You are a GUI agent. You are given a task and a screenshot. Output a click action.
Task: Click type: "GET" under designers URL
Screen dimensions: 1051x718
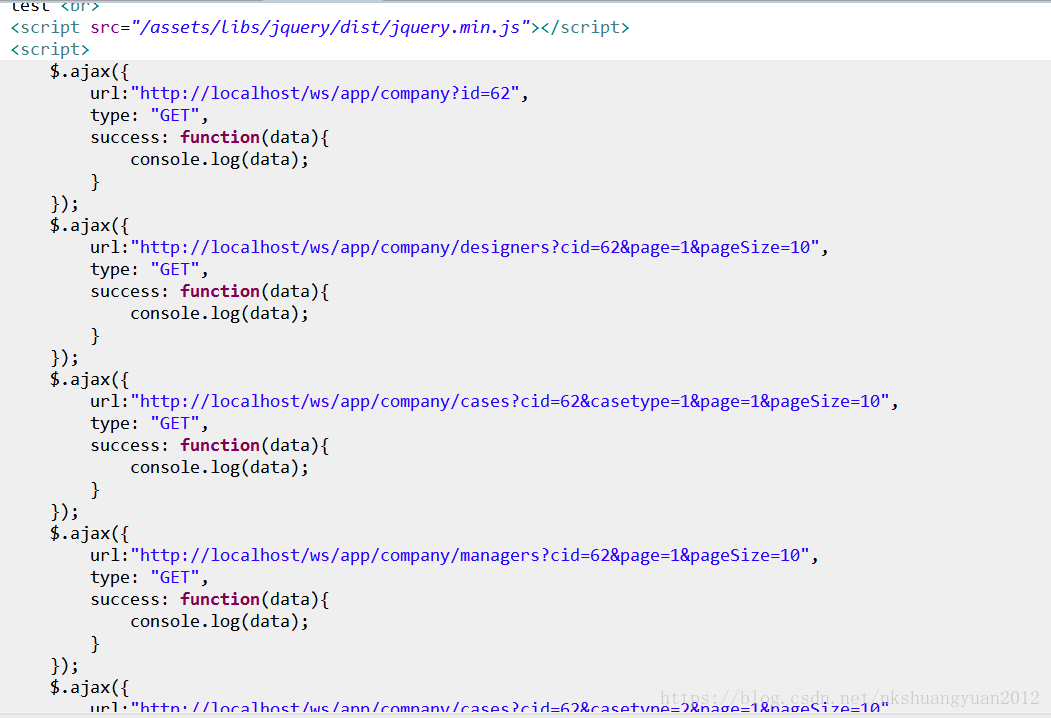click(149, 270)
